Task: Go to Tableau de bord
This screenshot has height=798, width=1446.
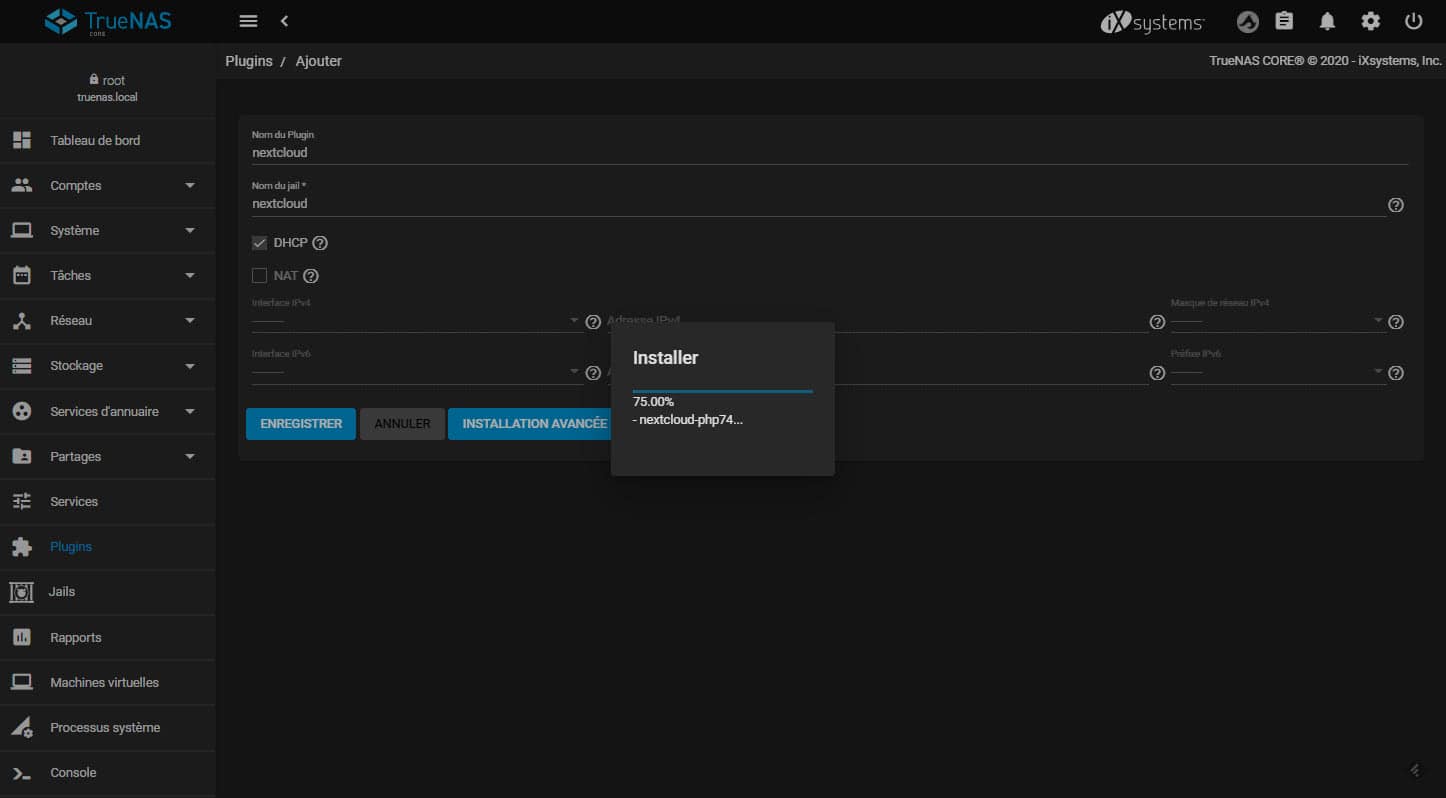Action: [x=108, y=141]
